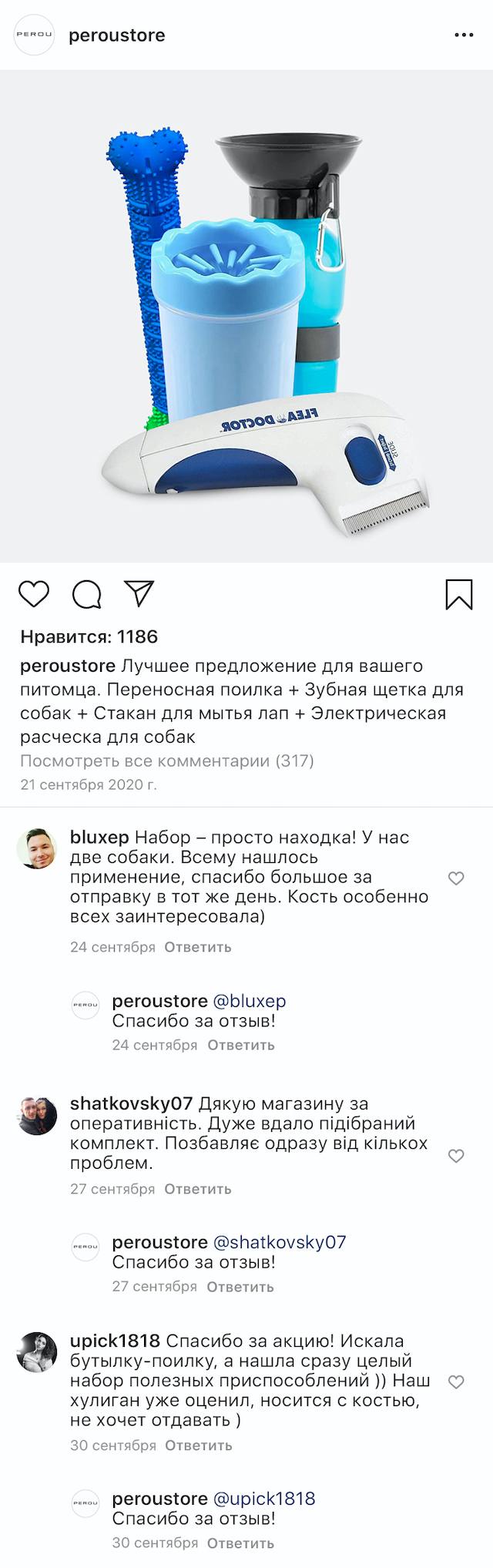Reply to shatkovsky07's comment
The width and height of the screenshot is (493, 1568).
tap(198, 1189)
